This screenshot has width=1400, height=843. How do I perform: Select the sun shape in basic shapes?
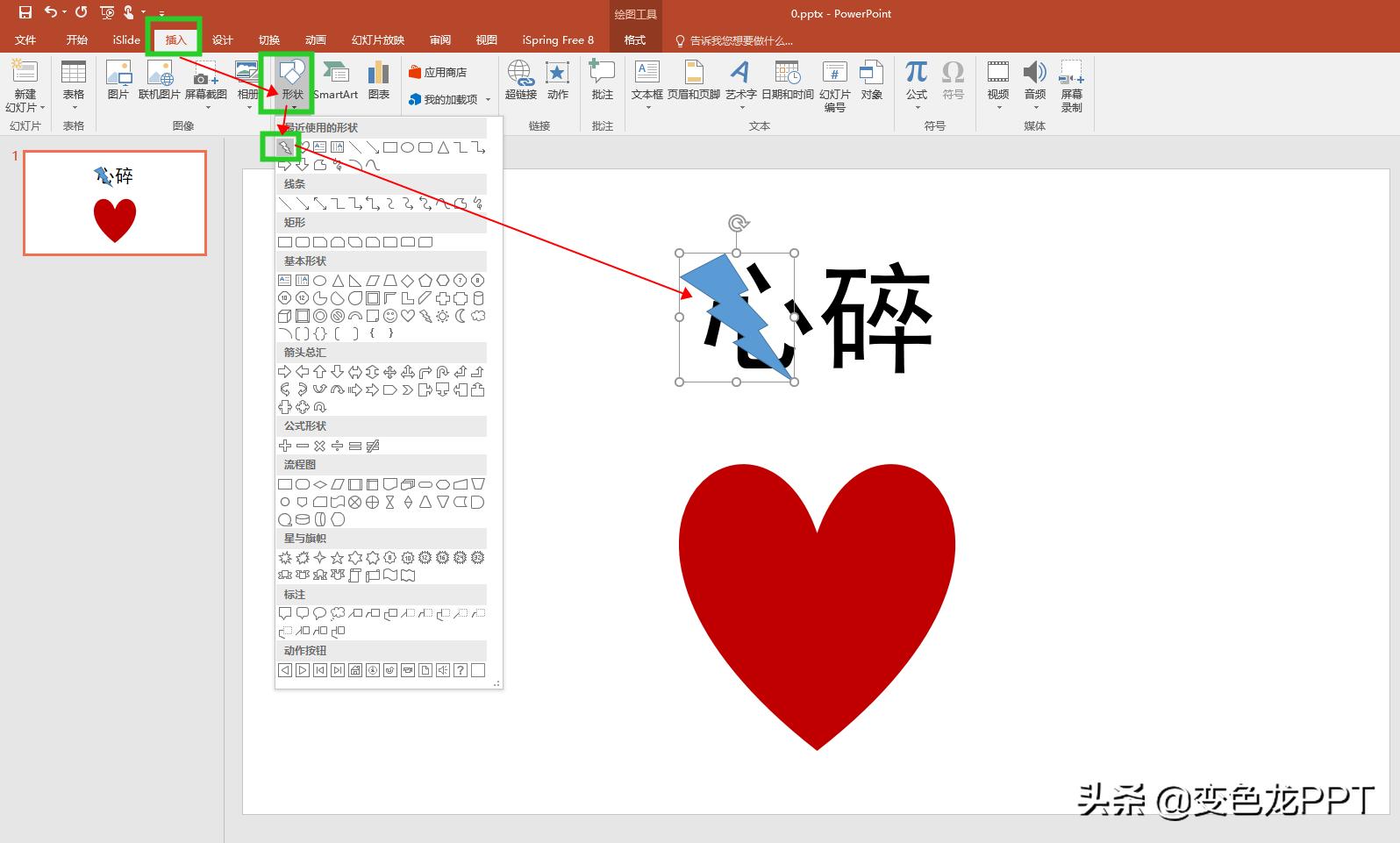point(443,316)
